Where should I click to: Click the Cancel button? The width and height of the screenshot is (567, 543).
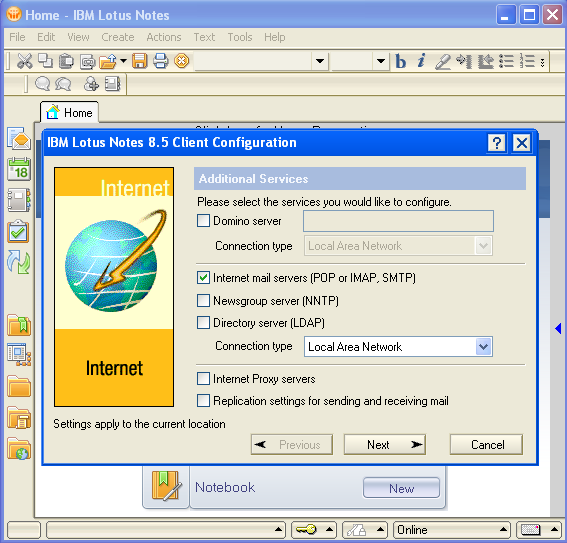(x=486, y=444)
